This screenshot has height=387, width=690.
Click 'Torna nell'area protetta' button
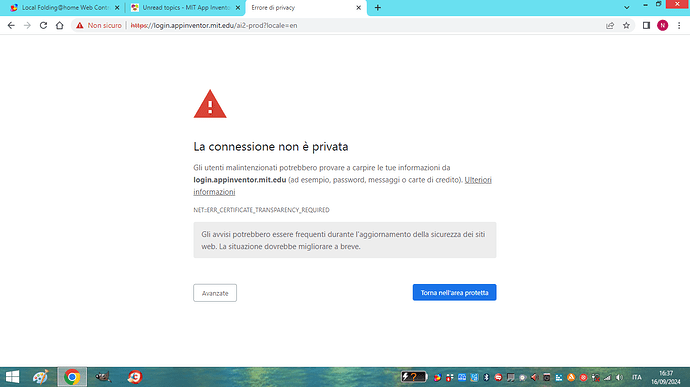coord(454,292)
